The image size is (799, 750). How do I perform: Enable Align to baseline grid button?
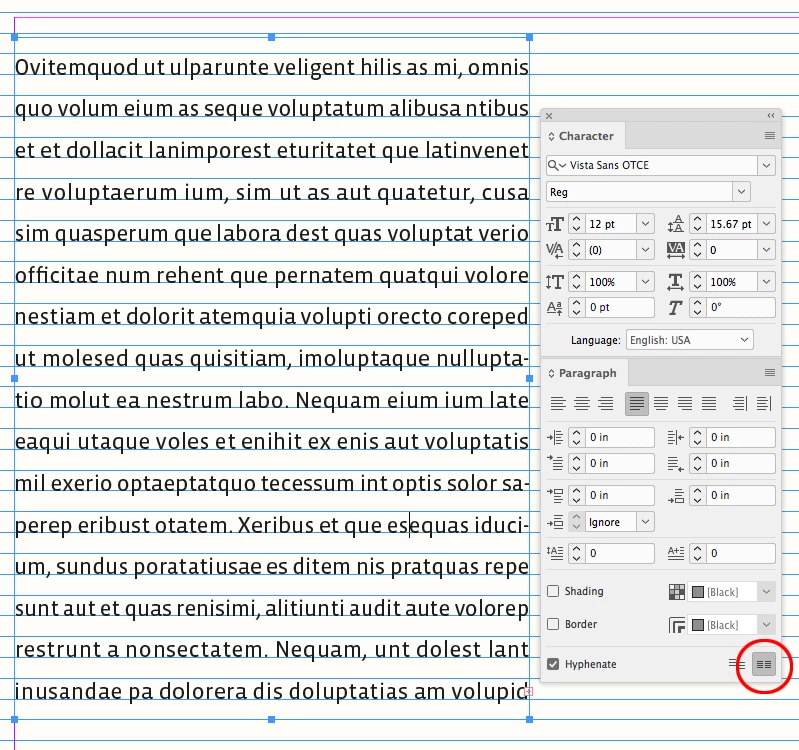763,664
